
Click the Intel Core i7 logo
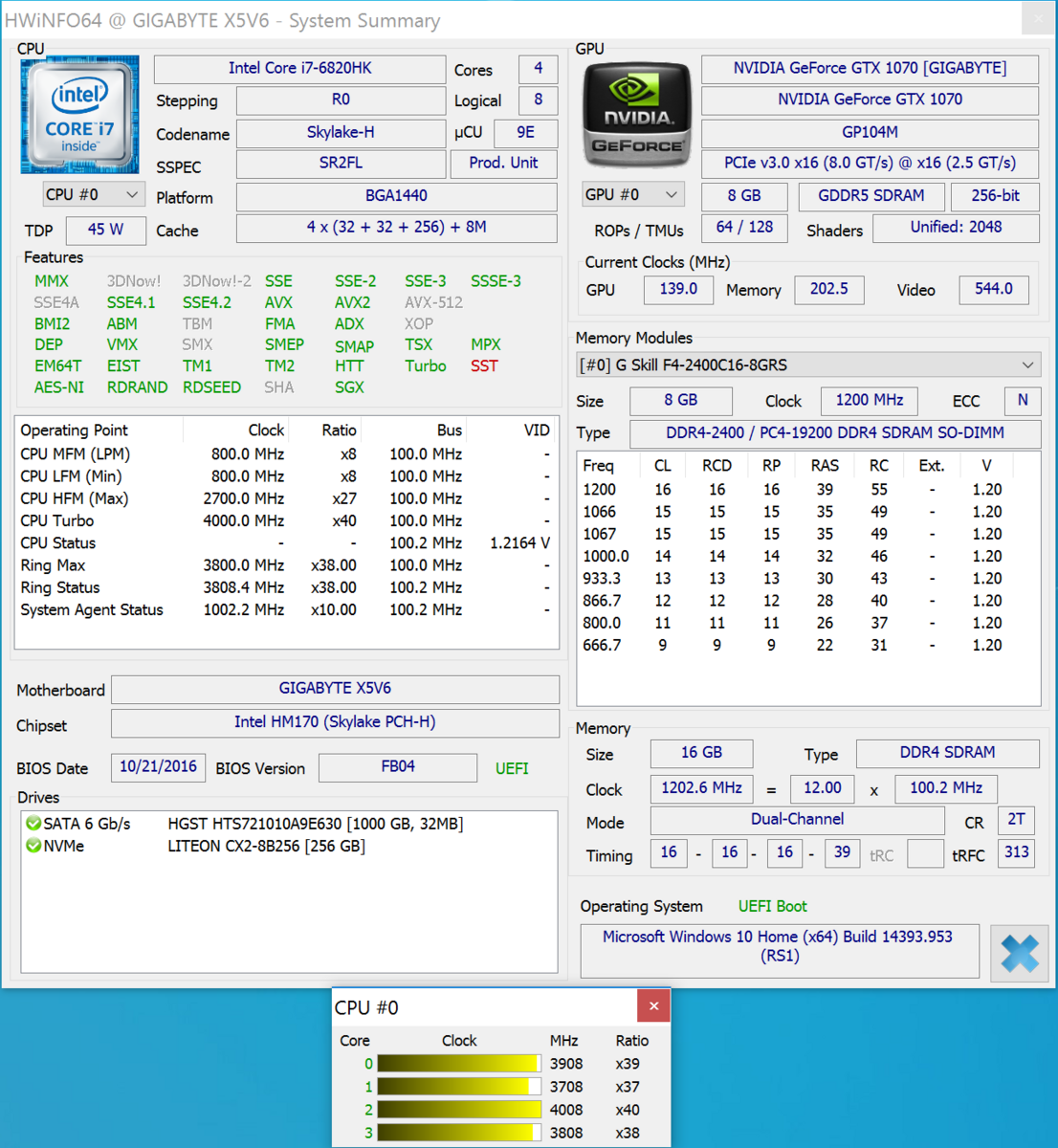coord(79,115)
